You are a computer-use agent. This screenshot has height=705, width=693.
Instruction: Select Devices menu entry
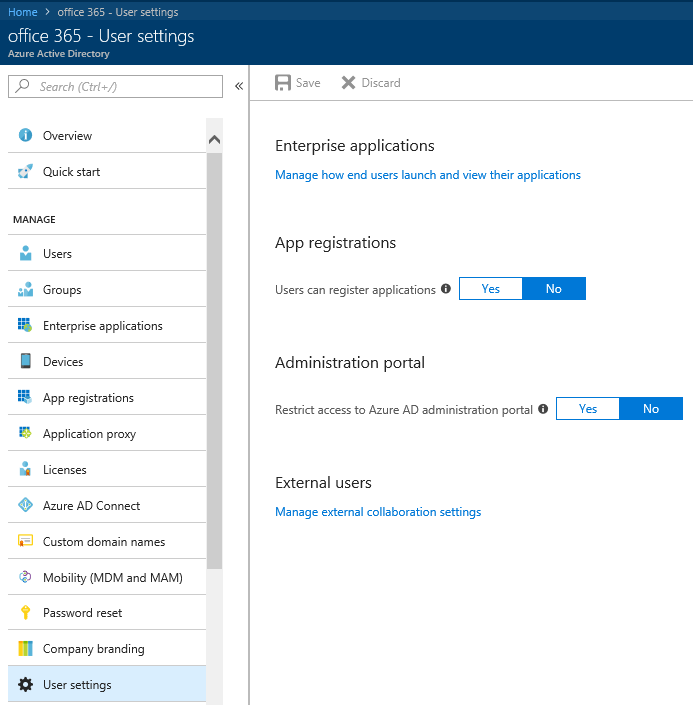pos(107,361)
